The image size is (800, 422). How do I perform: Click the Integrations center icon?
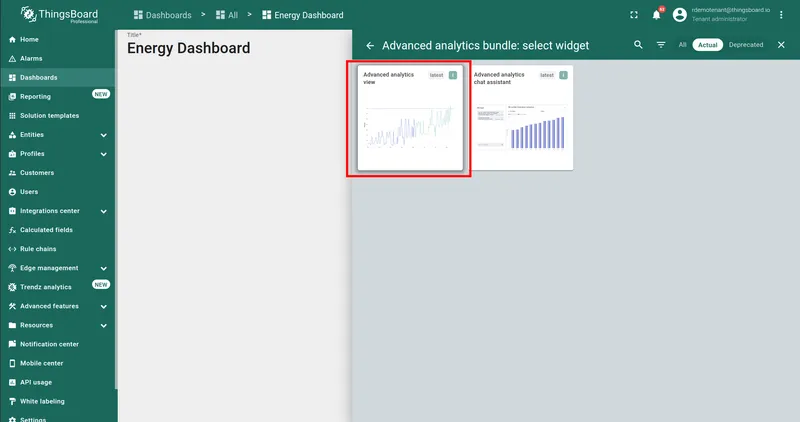(x=12, y=211)
